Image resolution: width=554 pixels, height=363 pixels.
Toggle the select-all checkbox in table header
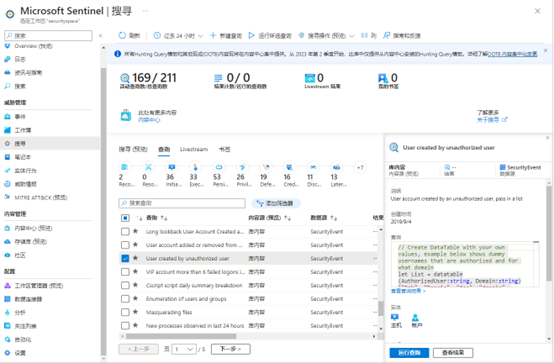click(x=125, y=218)
